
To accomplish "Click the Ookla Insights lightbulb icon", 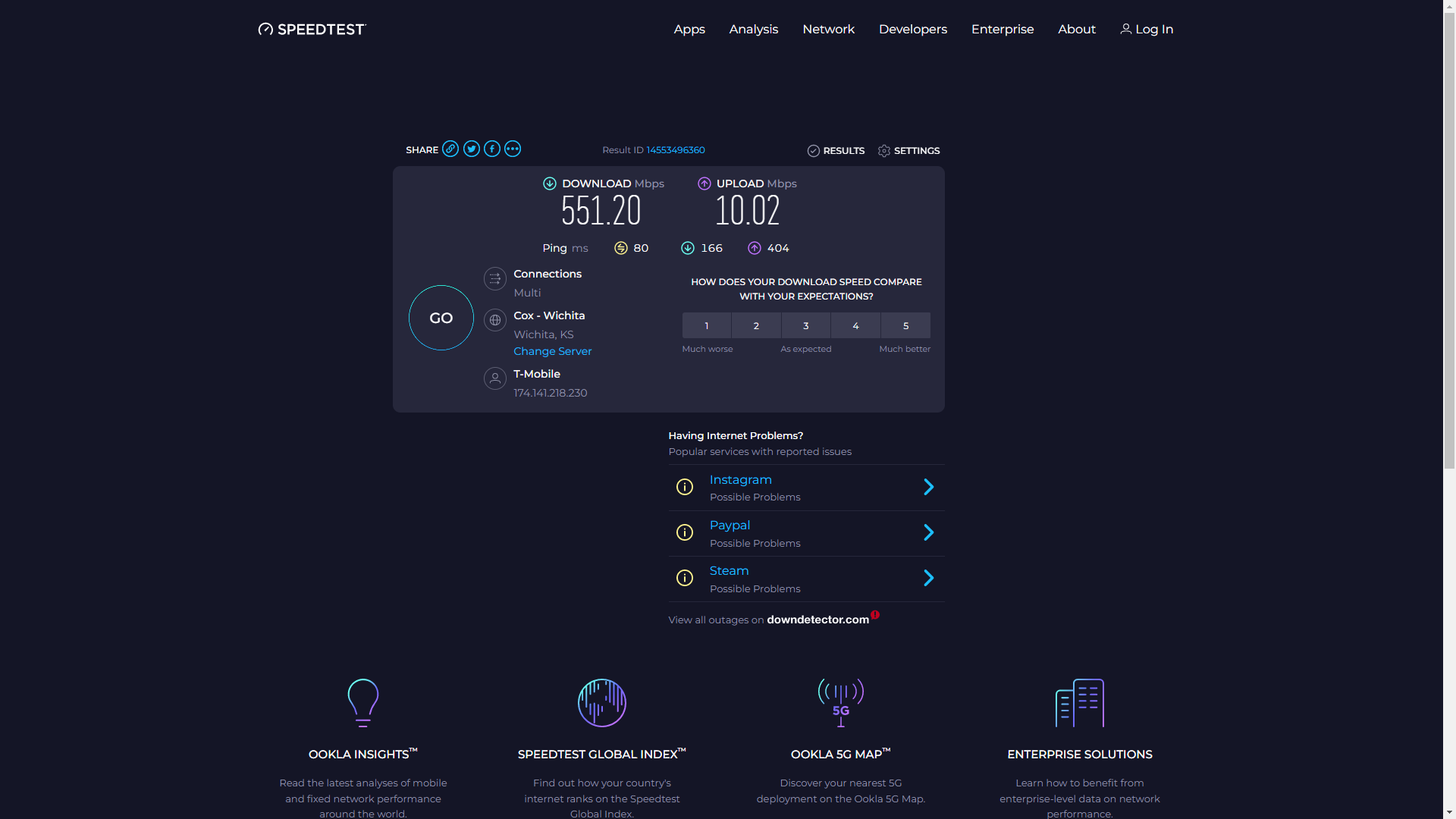I will (x=362, y=702).
